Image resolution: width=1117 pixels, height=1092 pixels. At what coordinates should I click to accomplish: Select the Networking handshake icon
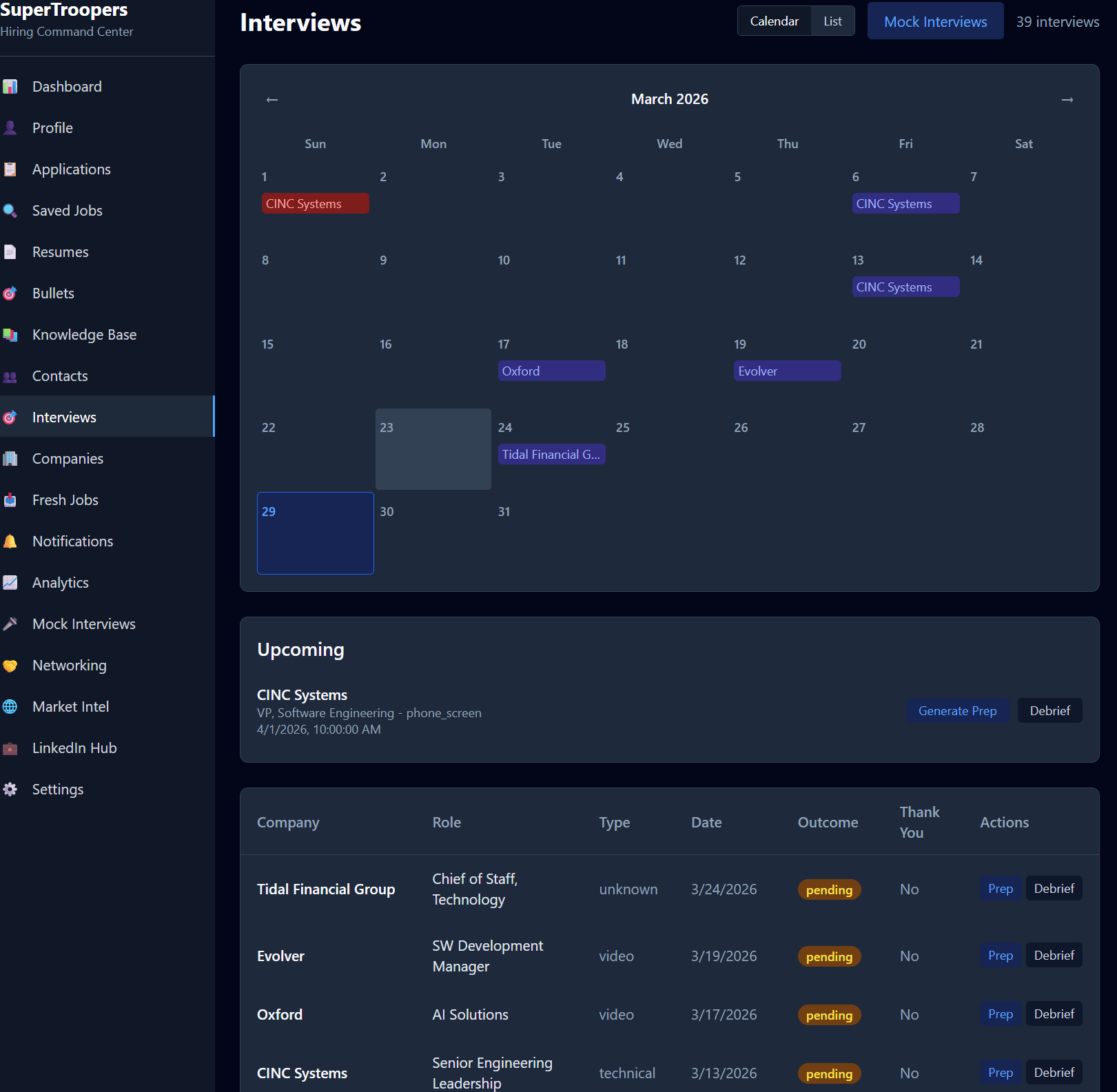(10, 665)
